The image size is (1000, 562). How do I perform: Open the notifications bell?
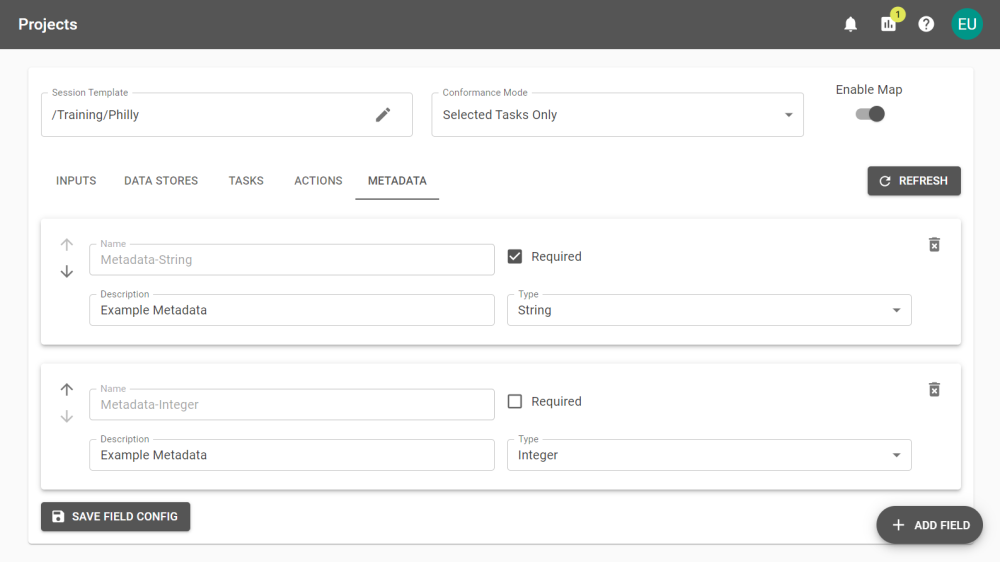[850, 24]
